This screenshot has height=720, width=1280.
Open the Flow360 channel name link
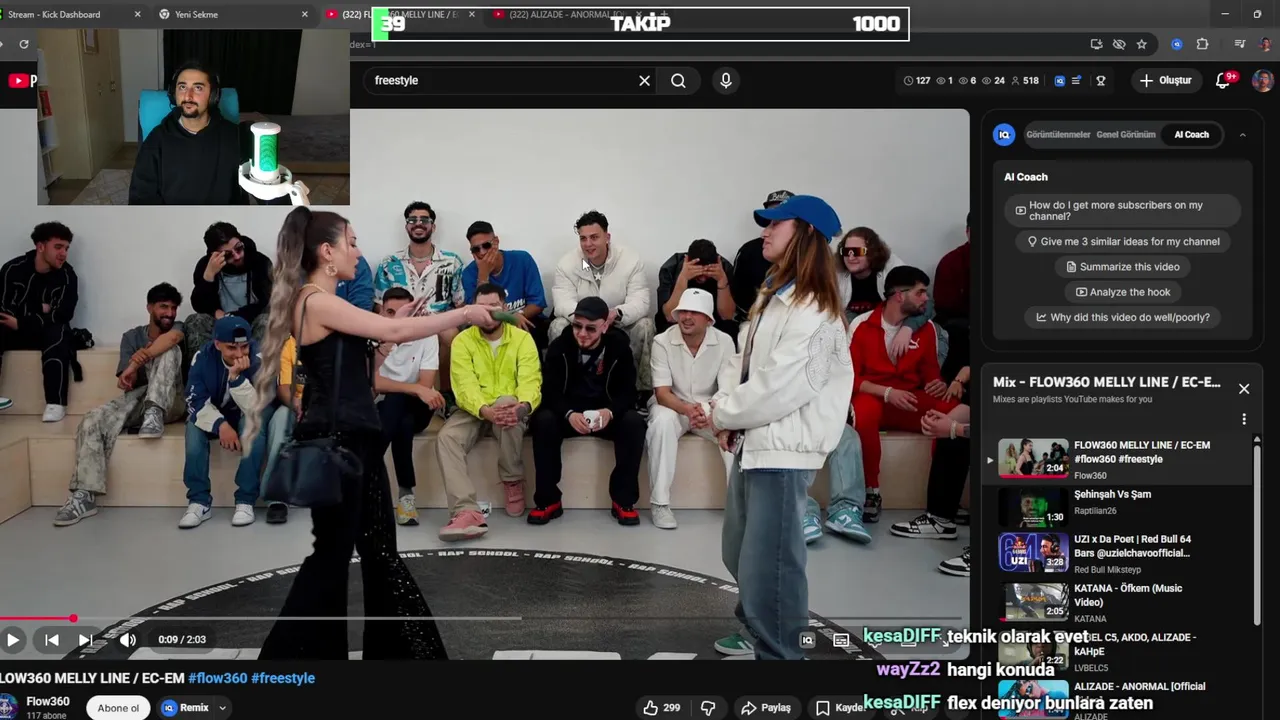click(x=48, y=702)
